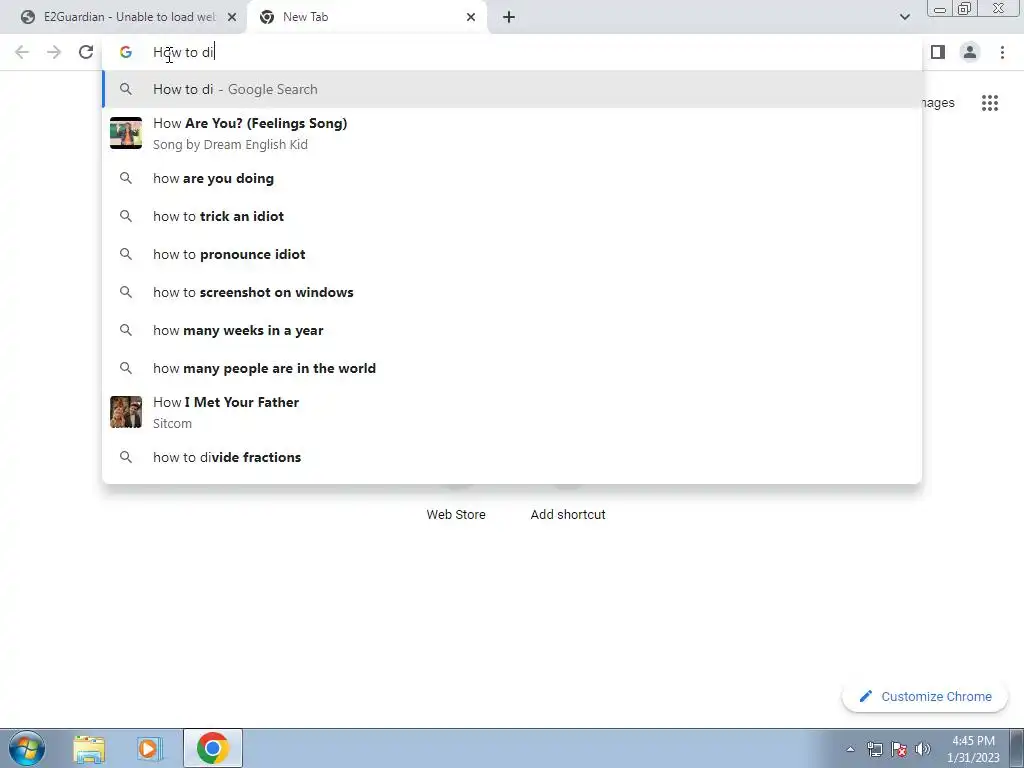1024x768 pixels.
Task: Pick 'how many people are in the world'
Action: [512, 368]
